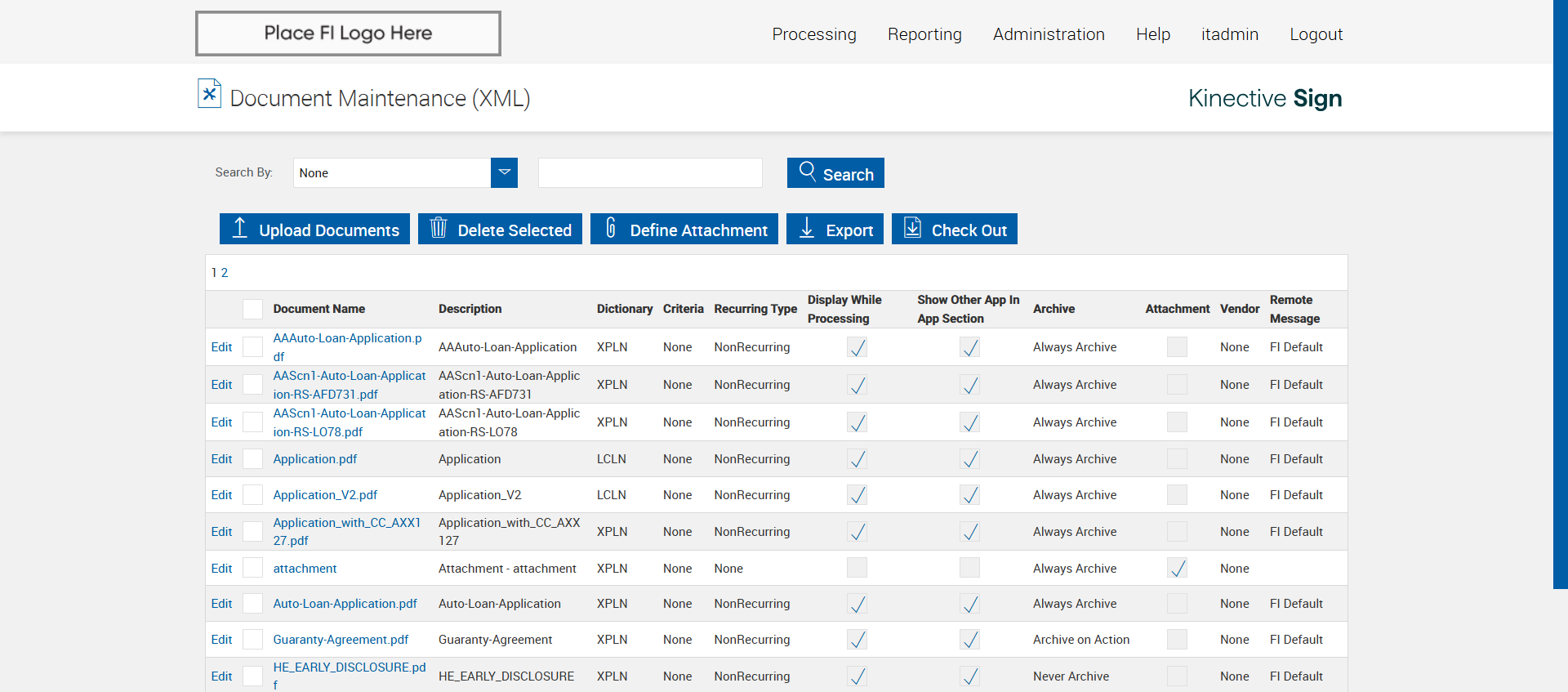The image size is (1568, 692).
Task: Expand the Reporting menu
Action: coord(924,34)
